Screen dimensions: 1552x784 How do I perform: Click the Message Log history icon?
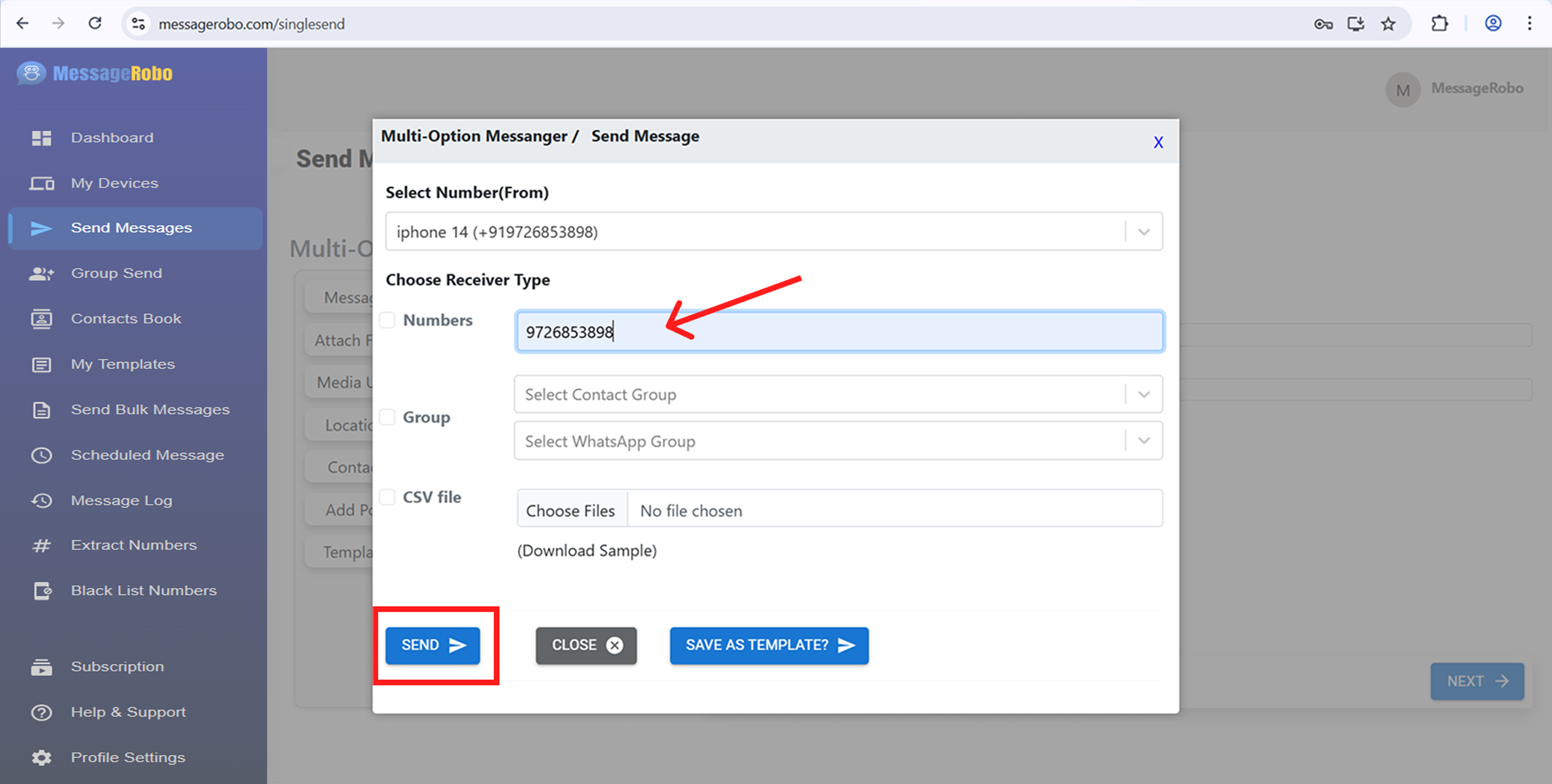click(41, 500)
